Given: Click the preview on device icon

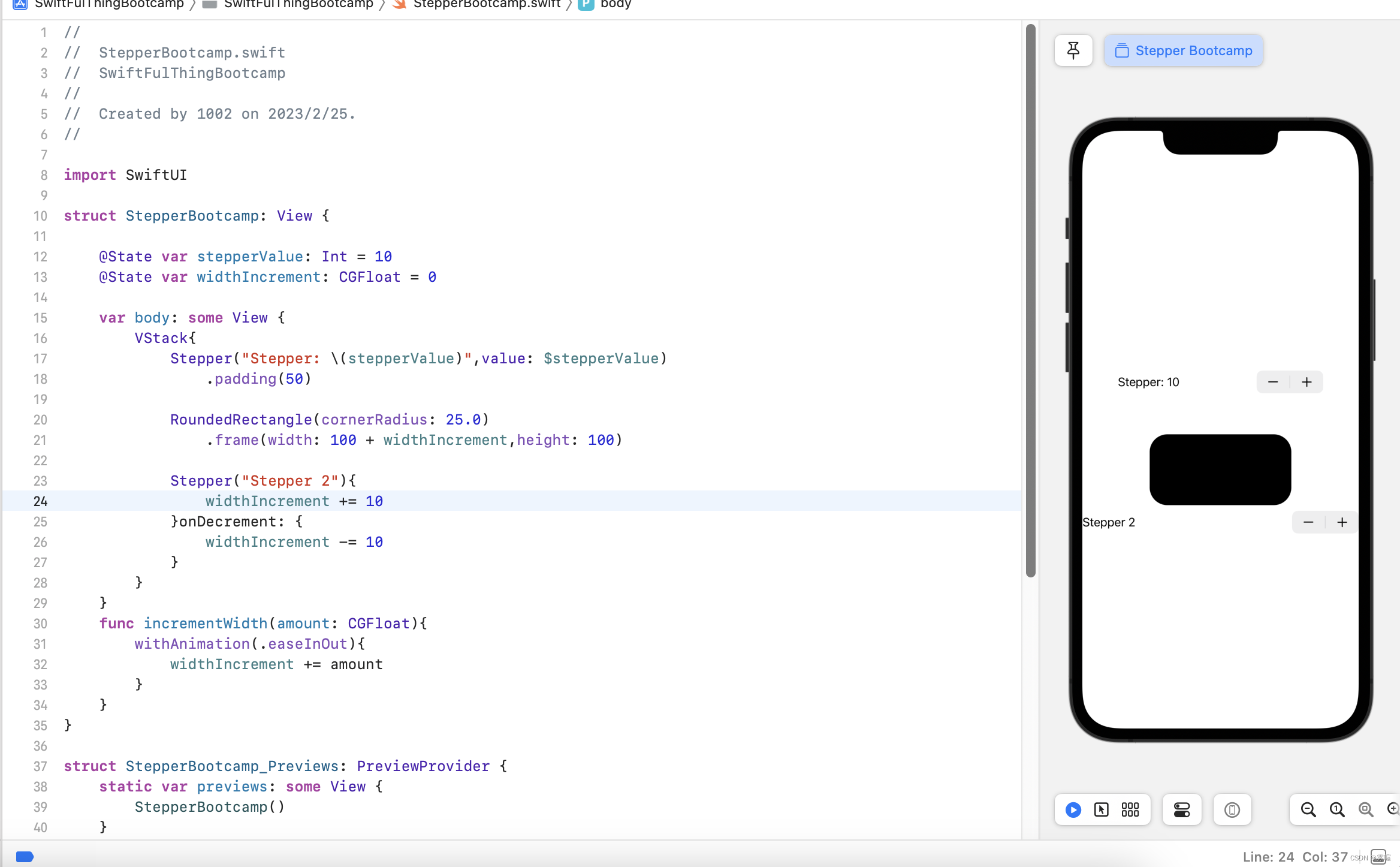Looking at the screenshot, I should point(1232,810).
